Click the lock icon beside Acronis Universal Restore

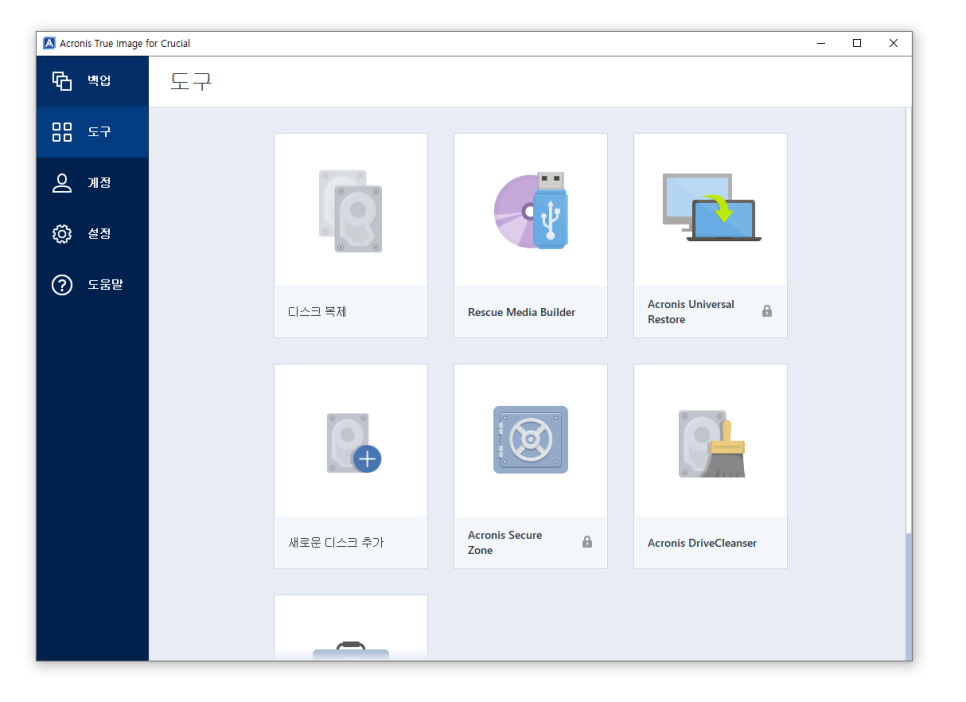[767, 311]
